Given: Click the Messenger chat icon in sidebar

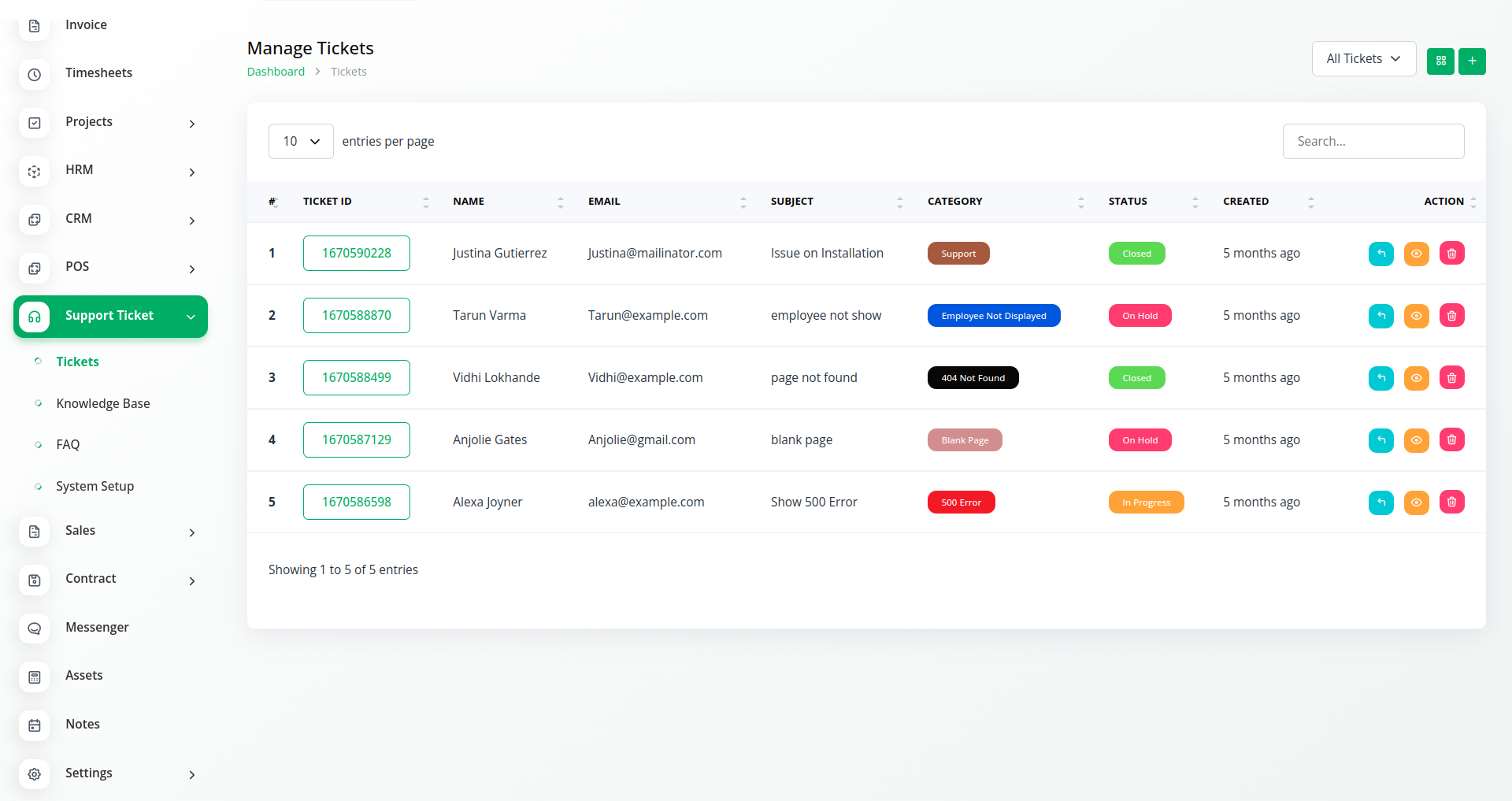Looking at the screenshot, I should point(35,629).
